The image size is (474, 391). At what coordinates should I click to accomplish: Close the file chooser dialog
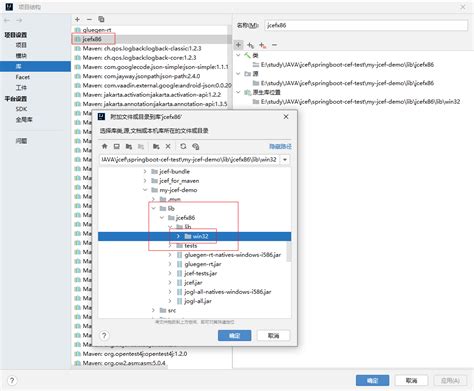click(286, 117)
